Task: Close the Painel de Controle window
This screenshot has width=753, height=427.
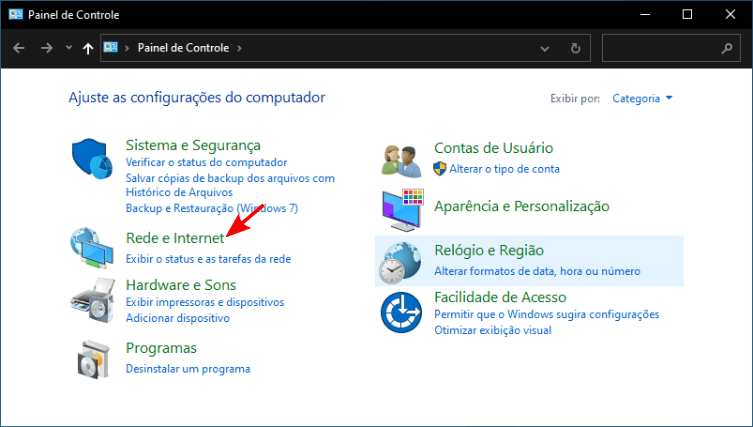Action: pos(730,14)
